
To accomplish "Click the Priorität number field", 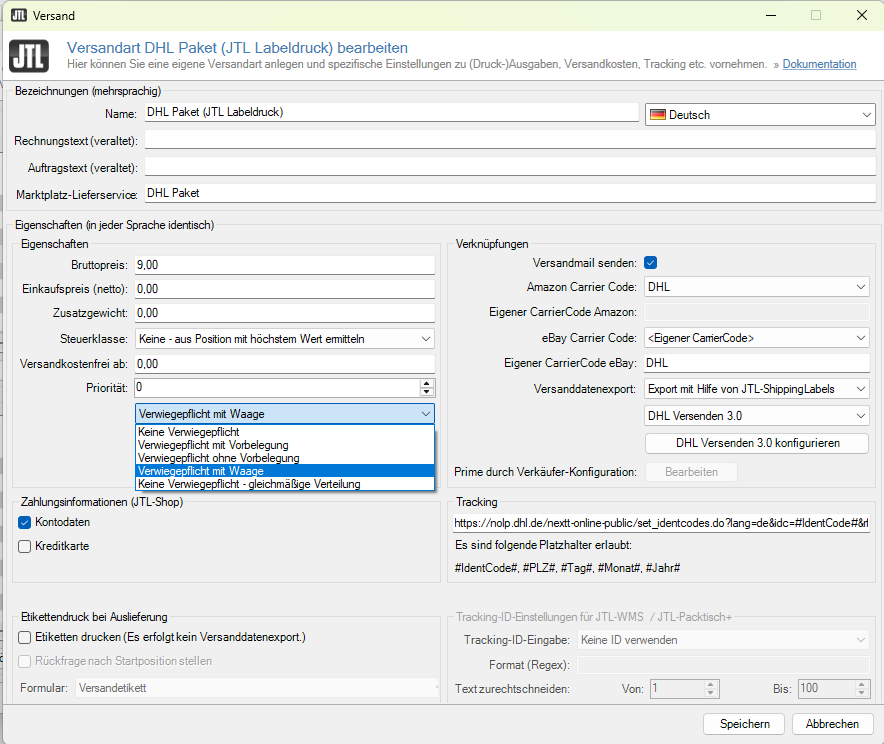I will pyautogui.click(x=277, y=388).
